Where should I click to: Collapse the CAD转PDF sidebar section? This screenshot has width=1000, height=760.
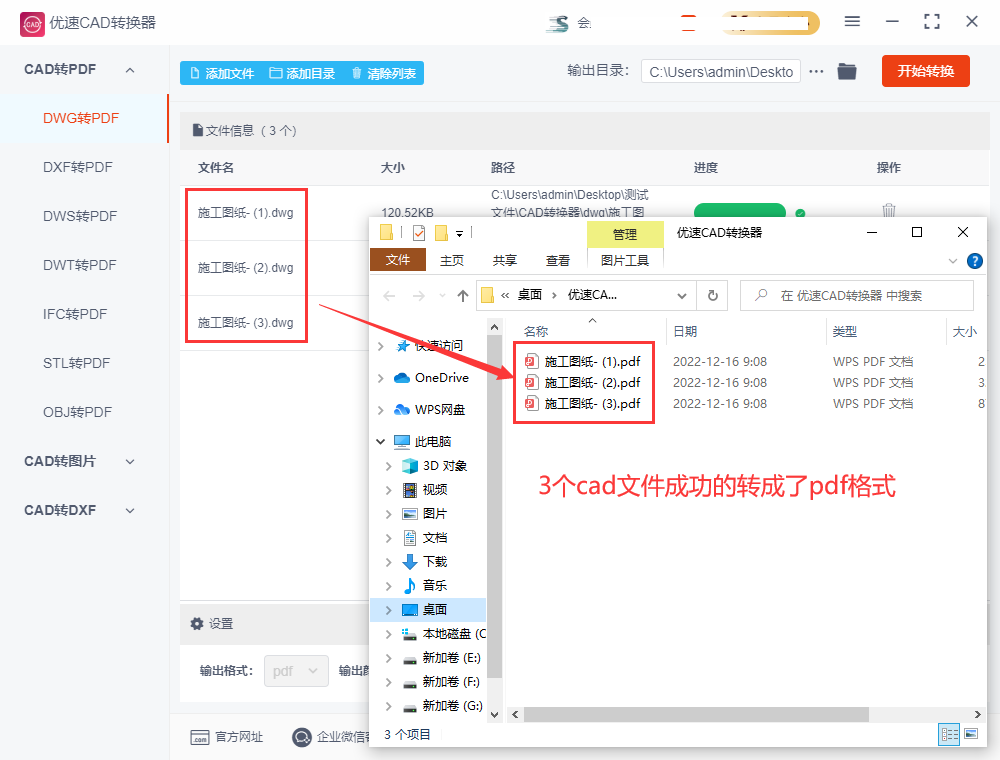click(x=130, y=69)
